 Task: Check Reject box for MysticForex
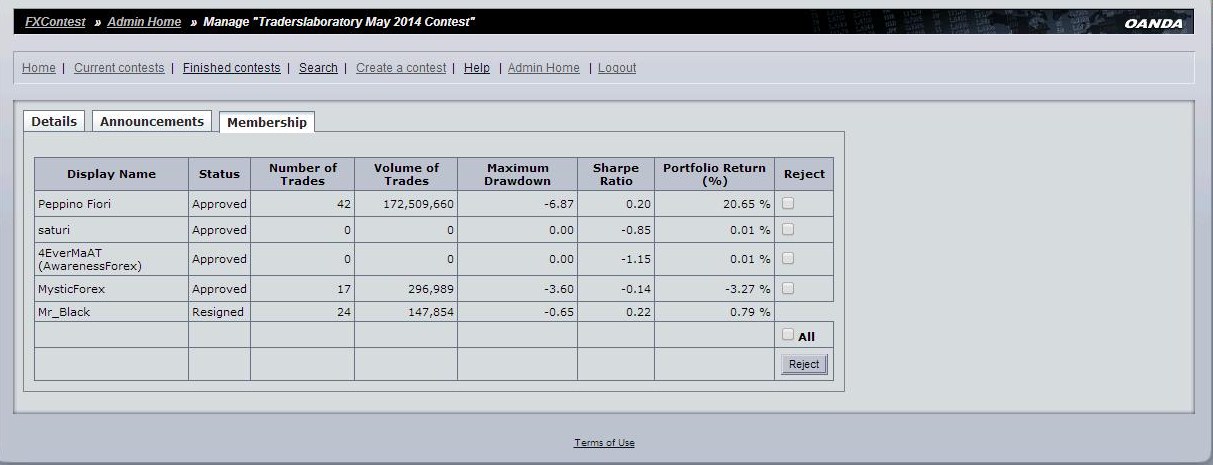(x=788, y=288)
